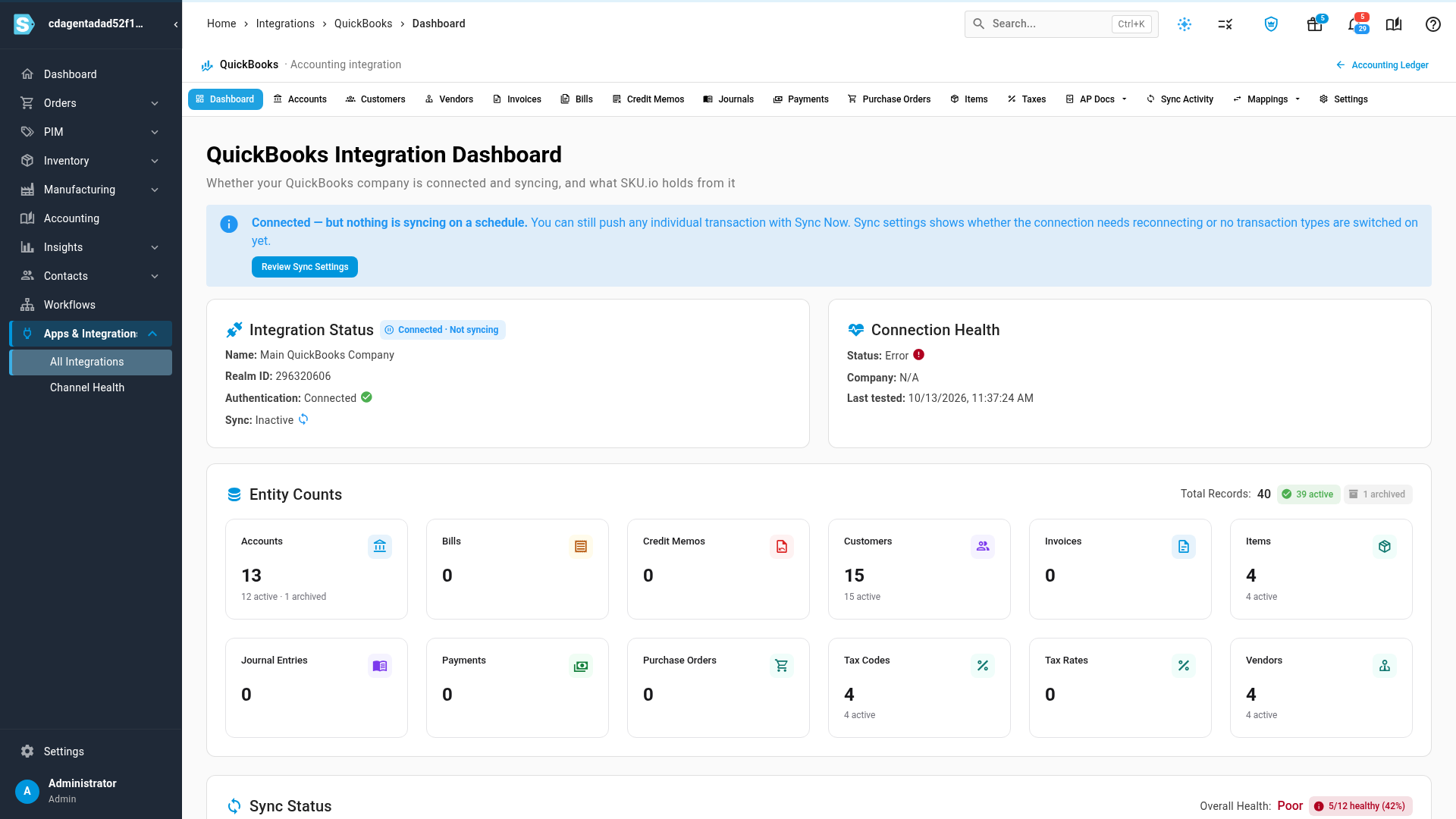Click the Purchase Orders cart icon card

(782, 666)
